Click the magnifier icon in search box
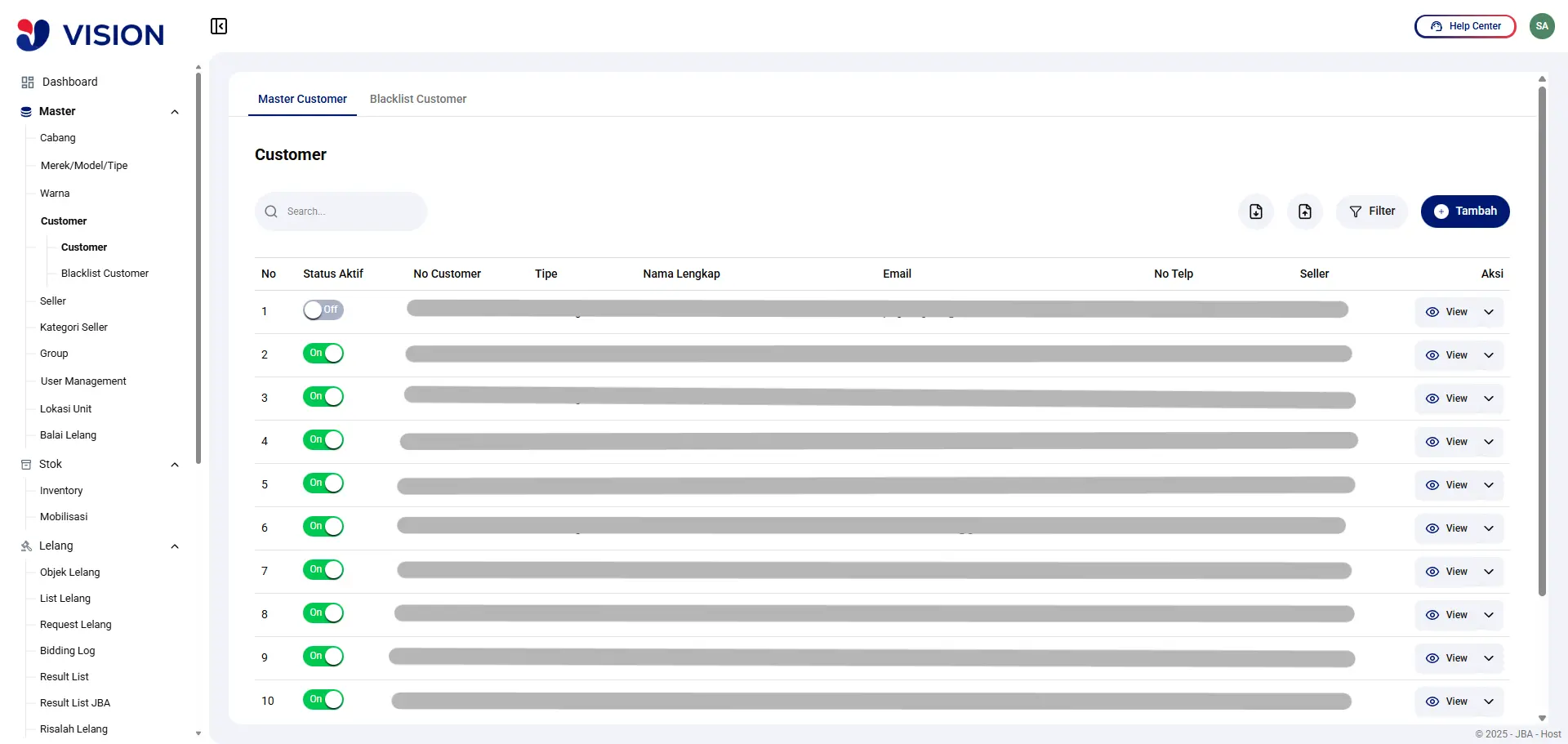This screenshot has width=1568, height=744. 271,212
